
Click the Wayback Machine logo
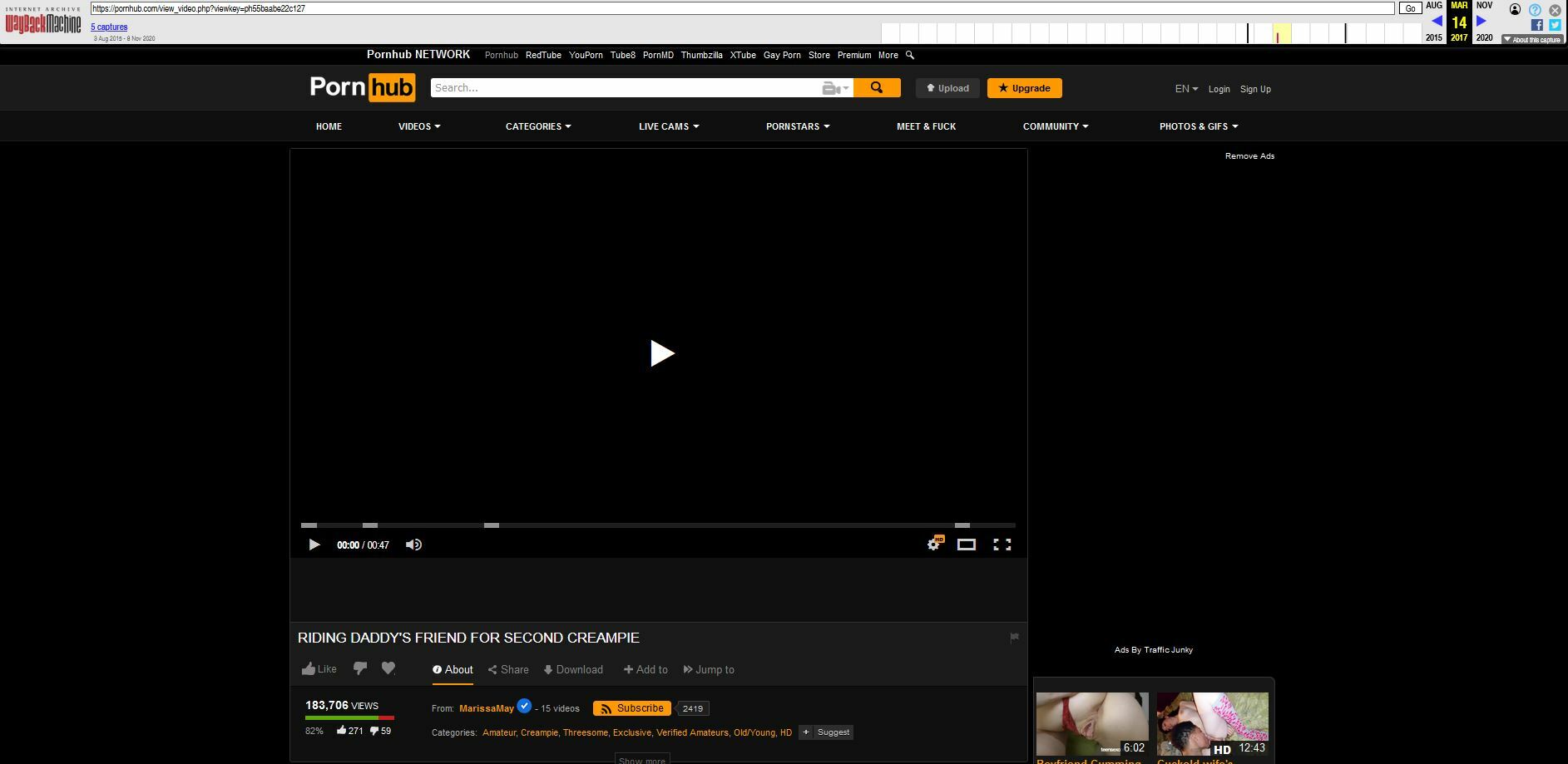coord(43,22)
